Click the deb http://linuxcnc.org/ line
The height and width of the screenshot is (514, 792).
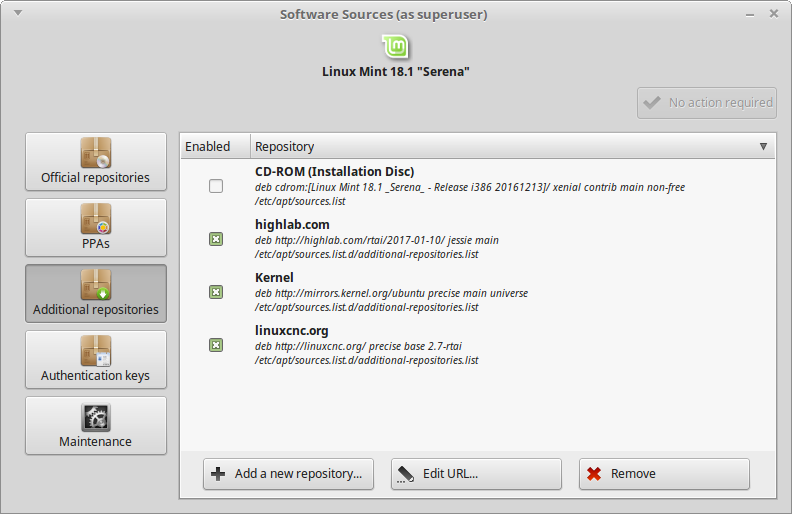(358, 346)
